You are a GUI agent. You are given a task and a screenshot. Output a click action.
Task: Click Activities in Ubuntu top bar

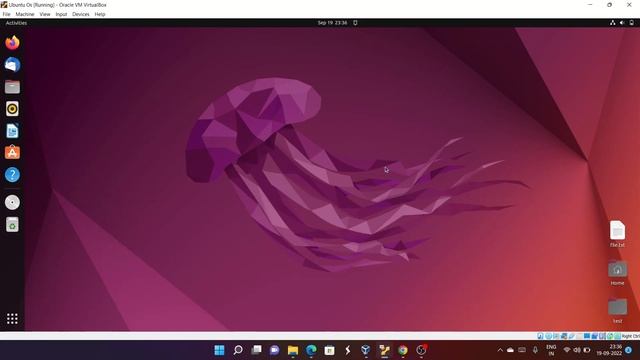tap(16, 23)
